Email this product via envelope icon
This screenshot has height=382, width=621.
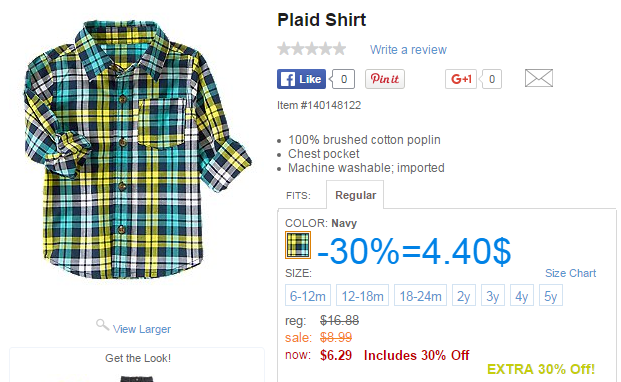click(539, 78)
